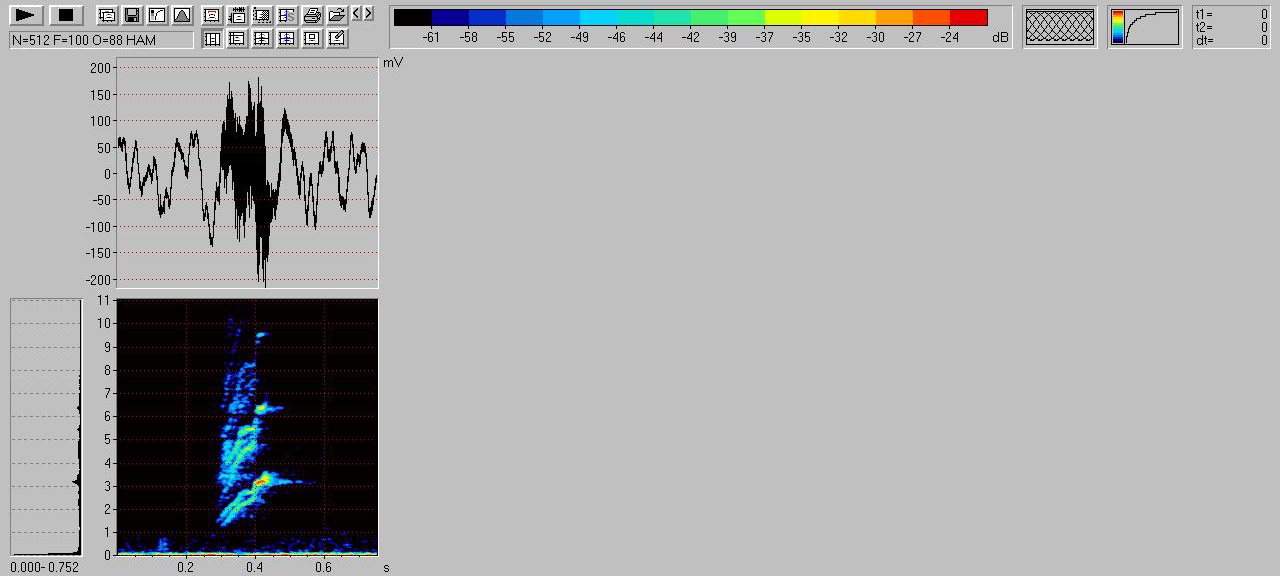Toggle the blue crosshair grid cursor button
The image size is (1280, 576).
(287, 39)
